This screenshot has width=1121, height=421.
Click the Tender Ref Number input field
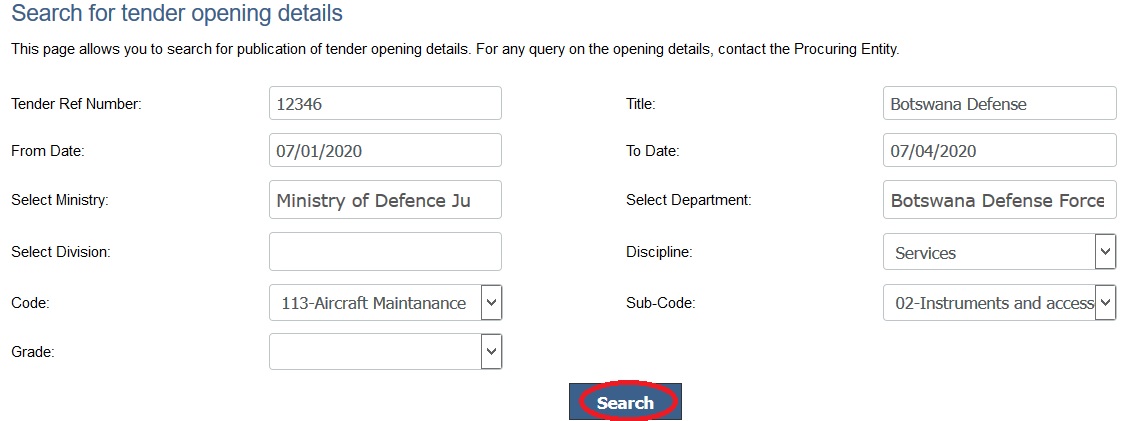click(x=385, y=103)
